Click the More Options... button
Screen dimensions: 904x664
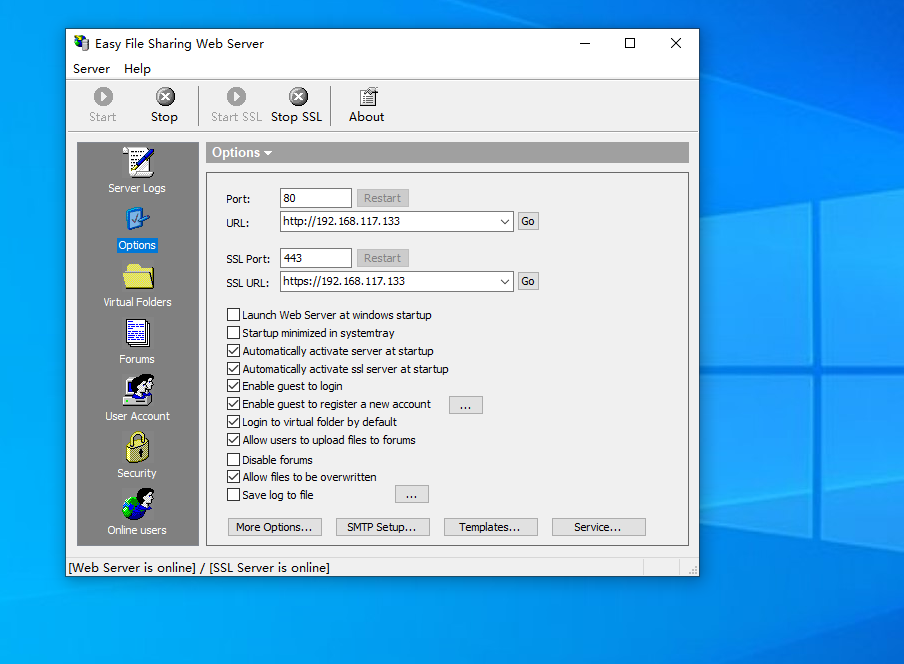tap(274, 527)
